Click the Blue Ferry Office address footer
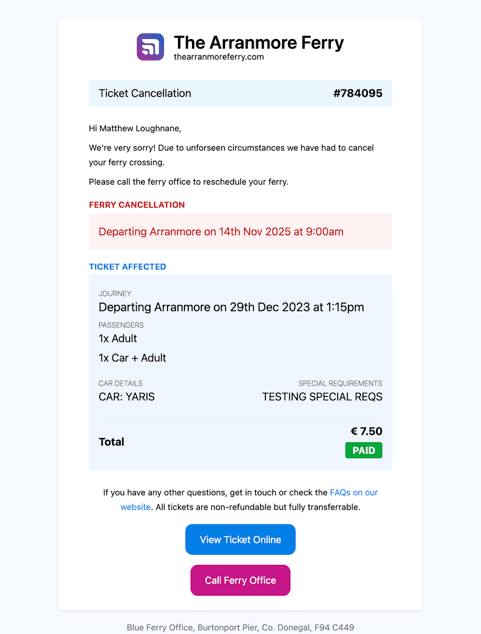 pos(240,628)
